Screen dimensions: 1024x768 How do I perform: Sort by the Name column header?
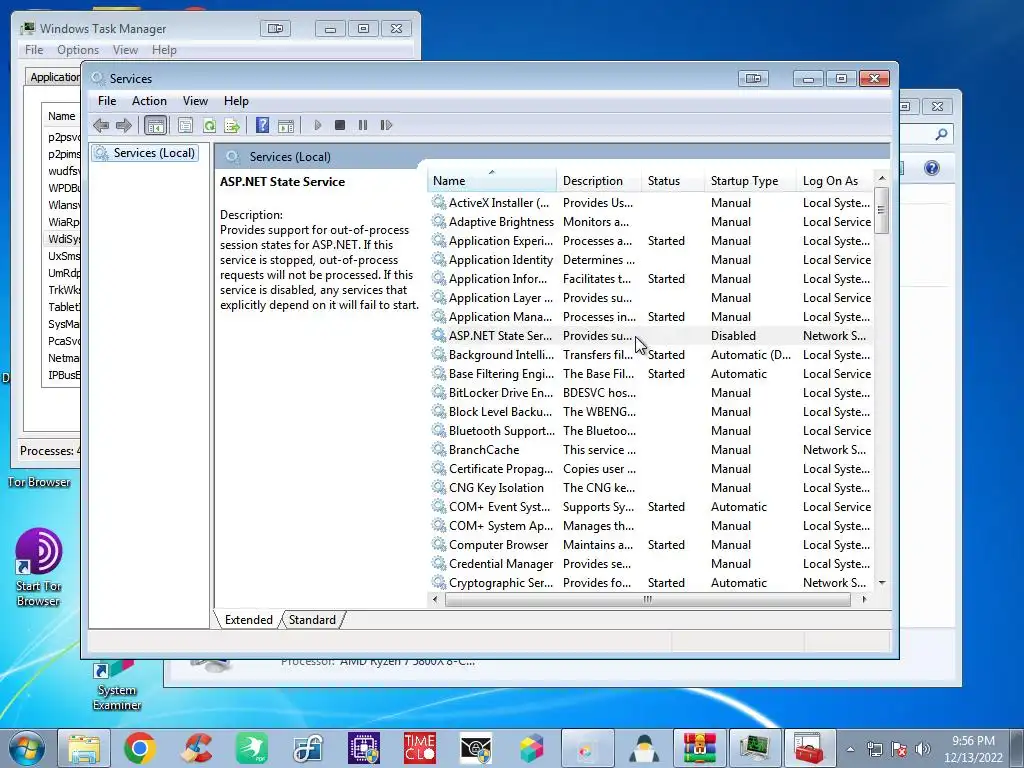[492, 181]
